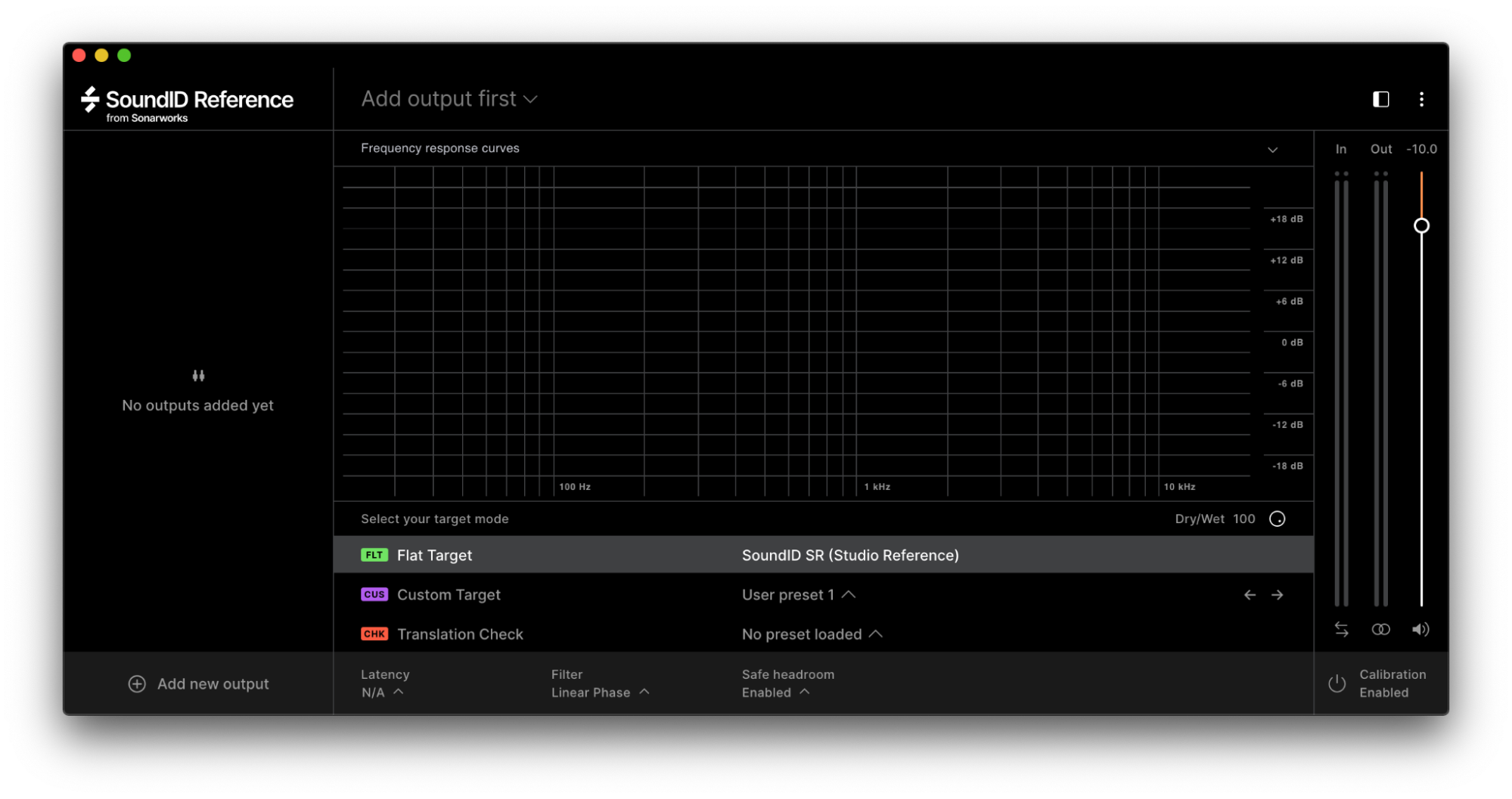Open the No preset loaded menu
The image size is (1512, 799).
pyautogui.click(x=812, y=635)
